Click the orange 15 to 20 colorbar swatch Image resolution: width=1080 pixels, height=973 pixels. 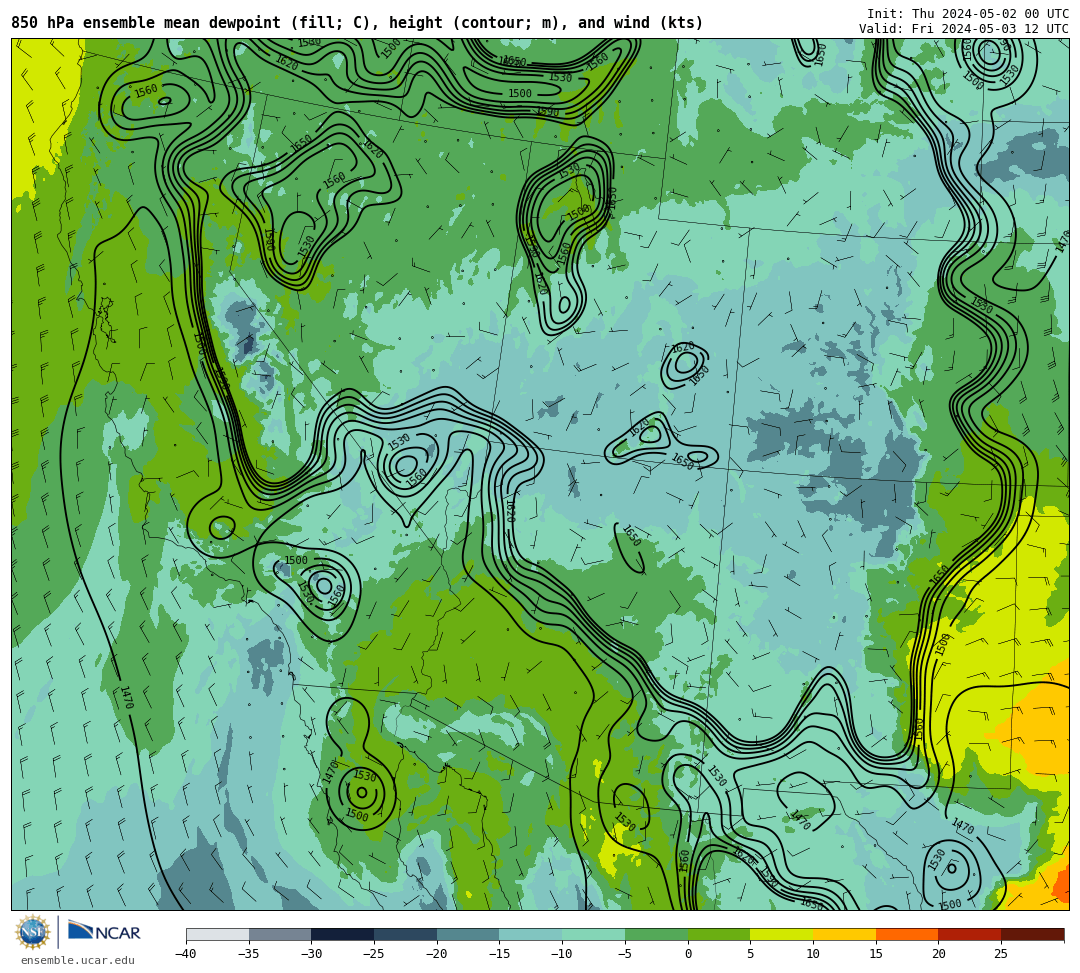907,934
